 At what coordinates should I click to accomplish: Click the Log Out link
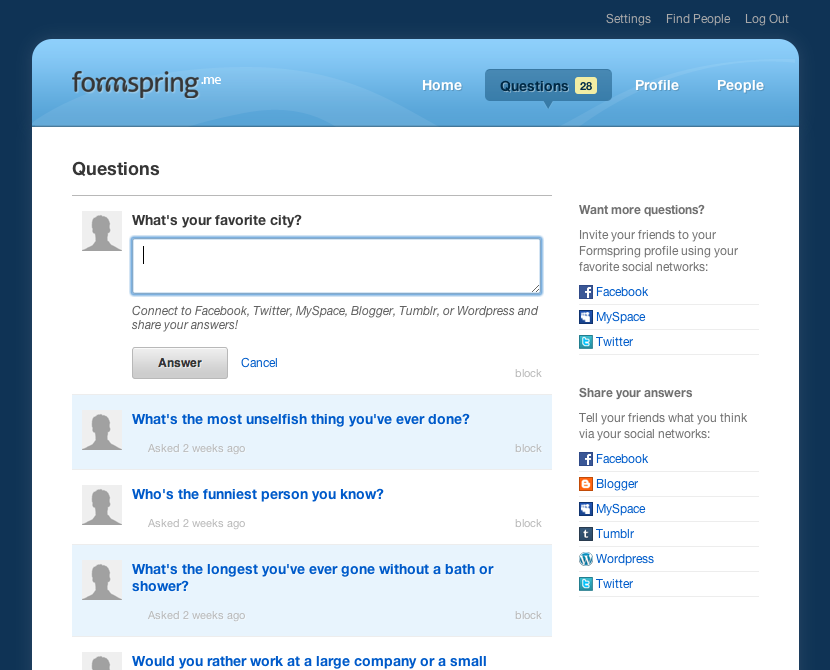[767, 19]
